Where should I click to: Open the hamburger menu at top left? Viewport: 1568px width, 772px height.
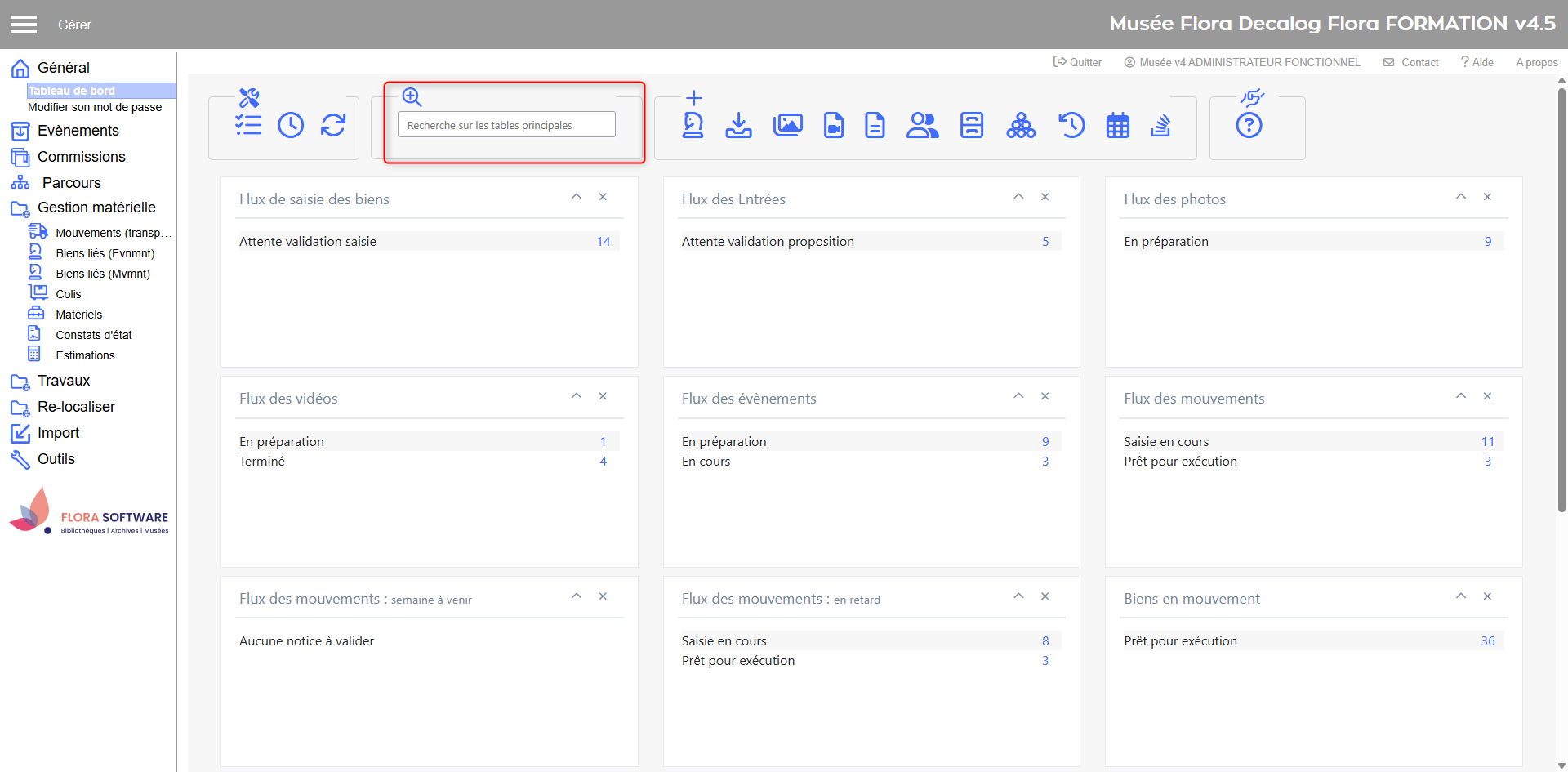click(x=24, y=25)
